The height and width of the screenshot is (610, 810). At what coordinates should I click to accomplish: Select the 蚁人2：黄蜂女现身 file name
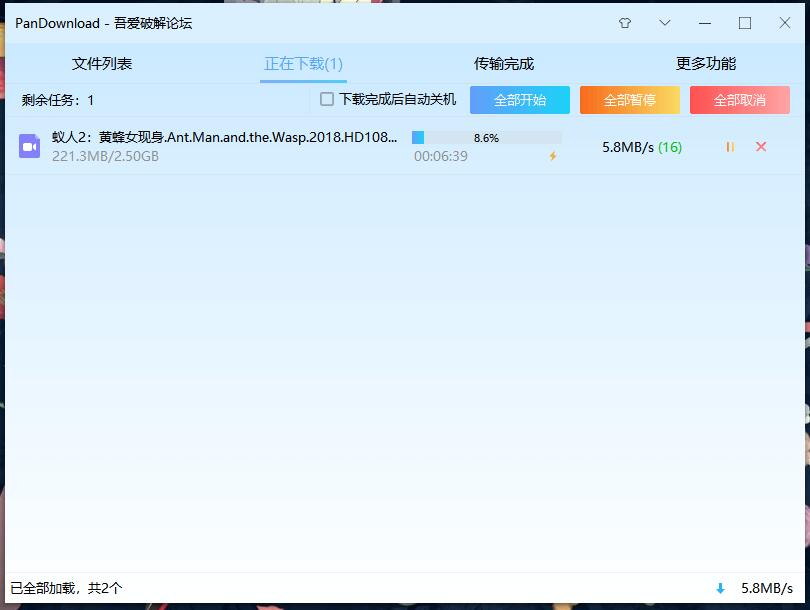[x=225, y=137]
